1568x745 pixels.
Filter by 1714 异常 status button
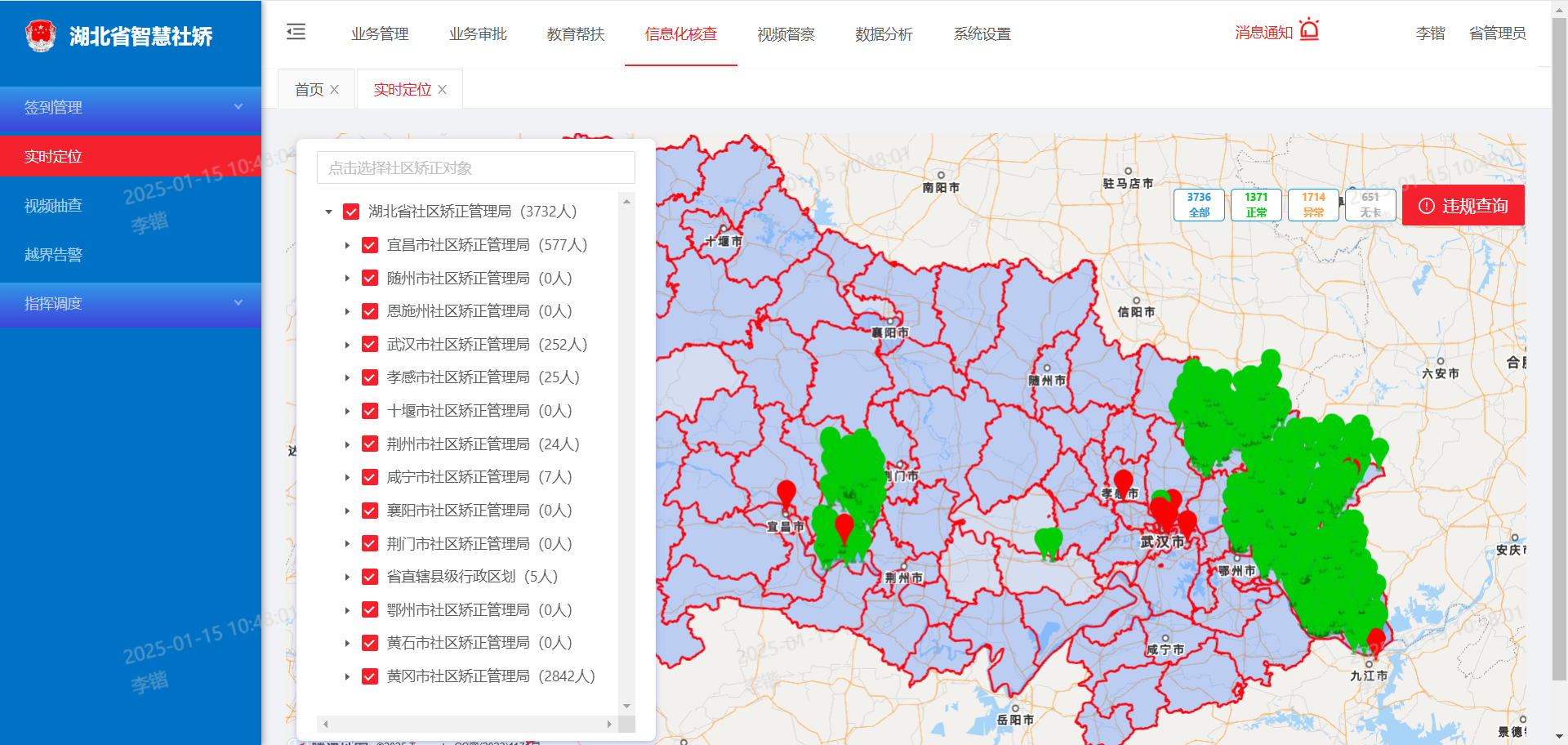click(x=1313, y=205)
